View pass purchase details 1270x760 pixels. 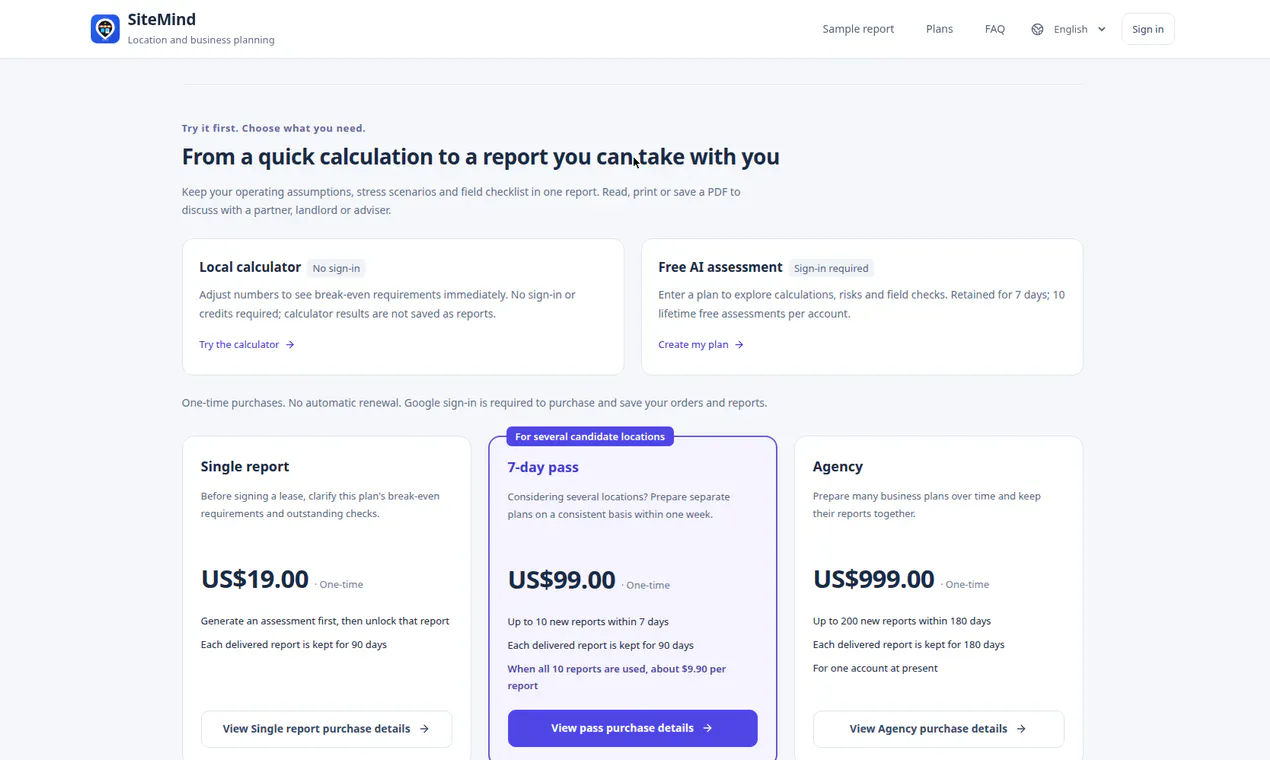tap(633, 728)
